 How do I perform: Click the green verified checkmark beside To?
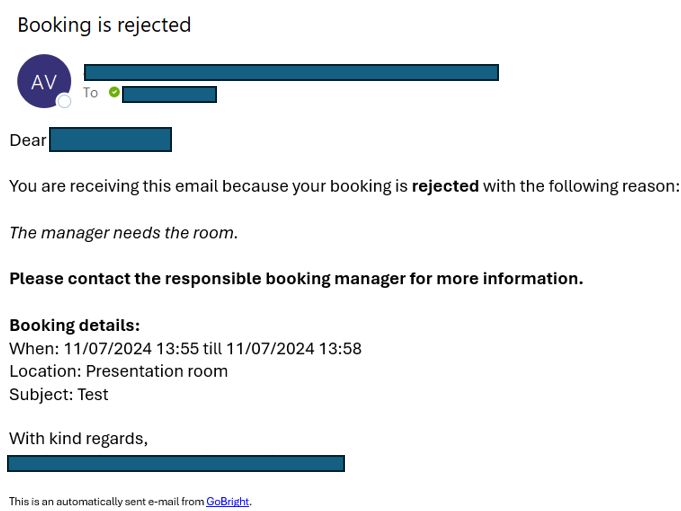pos(114,92)
